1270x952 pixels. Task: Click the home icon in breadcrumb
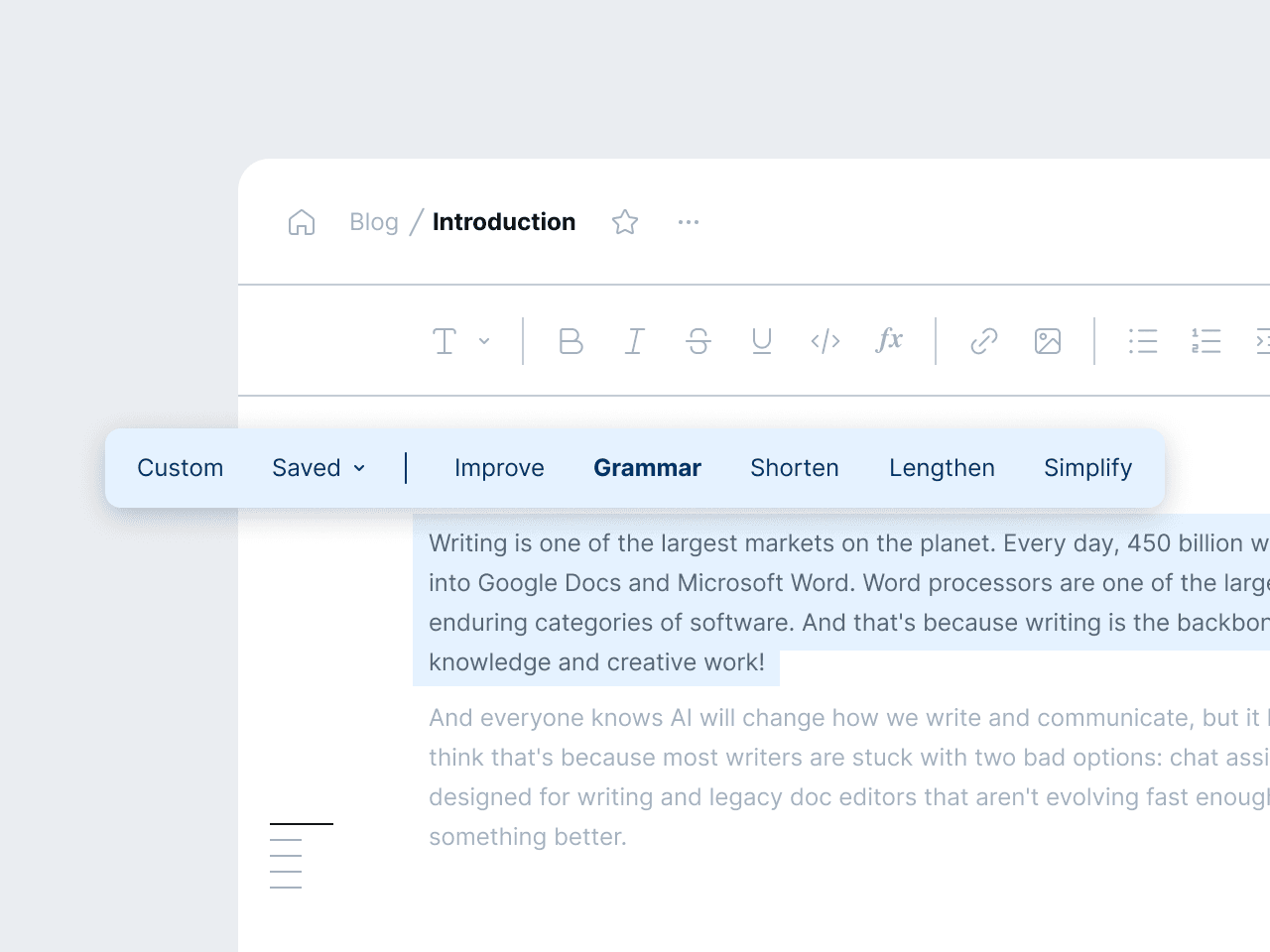click(302, 222)
